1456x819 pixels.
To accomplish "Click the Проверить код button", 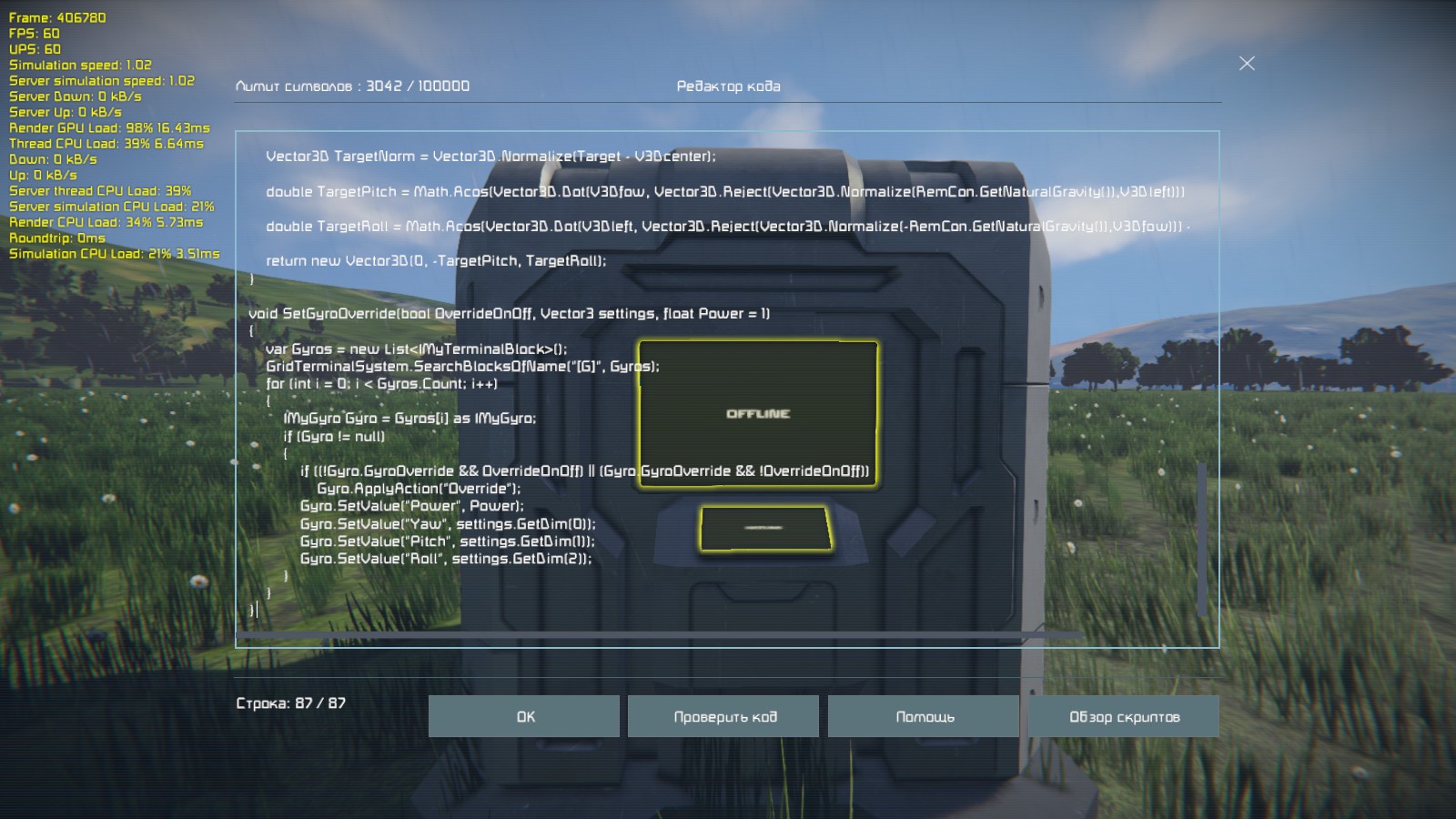I will pyautogui.click(x=724, y=717).
